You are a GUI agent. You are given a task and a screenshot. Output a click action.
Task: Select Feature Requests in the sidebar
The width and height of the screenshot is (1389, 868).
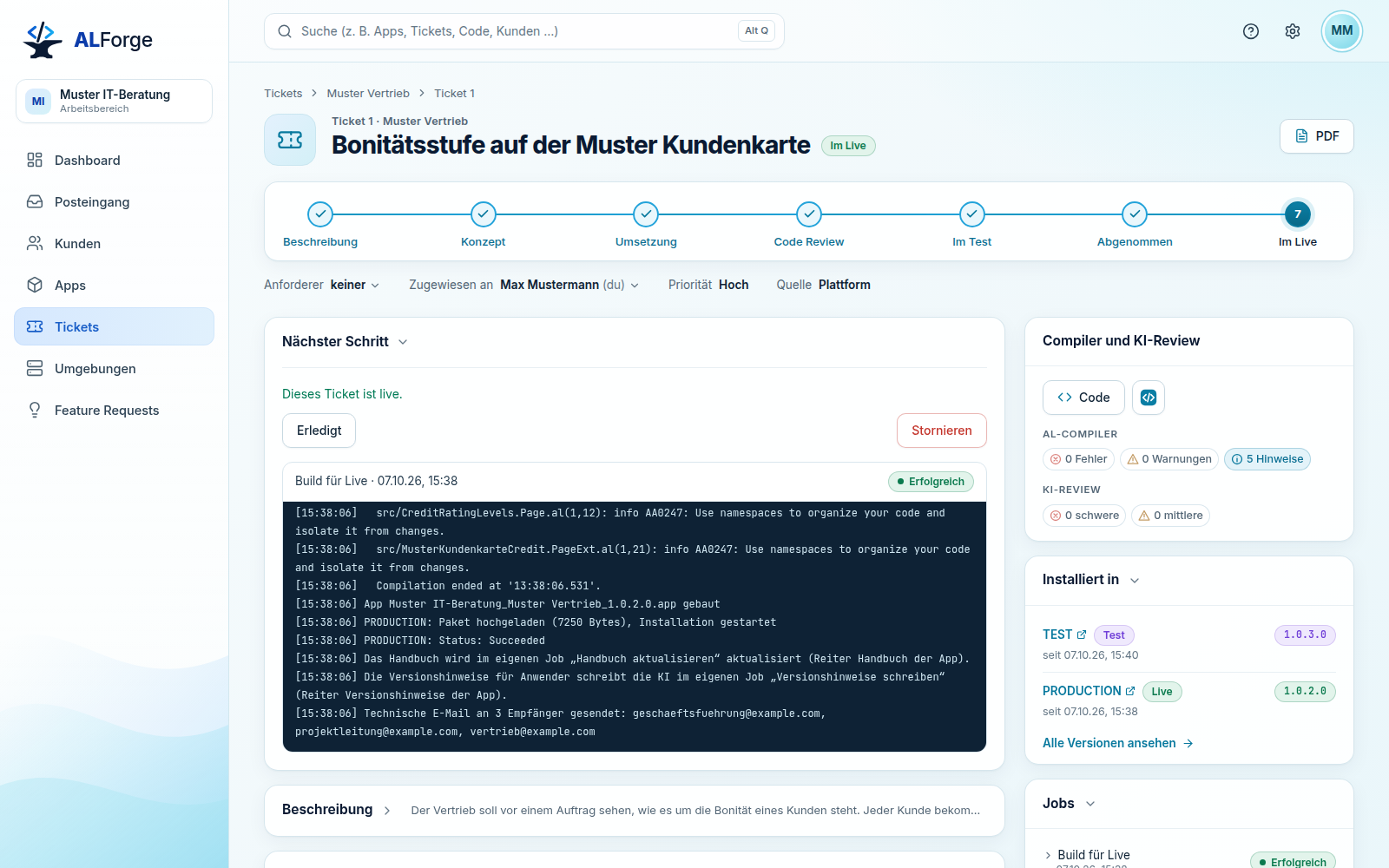(x=114, y=411)
